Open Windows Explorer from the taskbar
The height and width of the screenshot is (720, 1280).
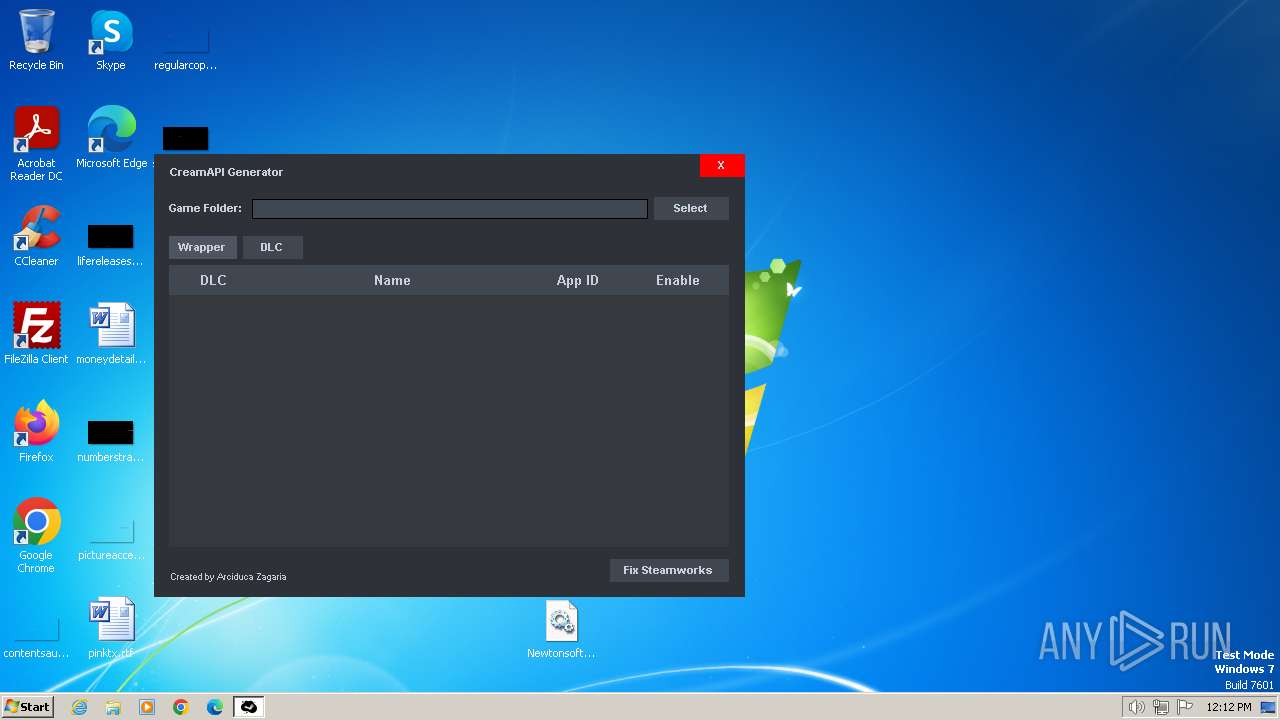click(x=113, y=707)
